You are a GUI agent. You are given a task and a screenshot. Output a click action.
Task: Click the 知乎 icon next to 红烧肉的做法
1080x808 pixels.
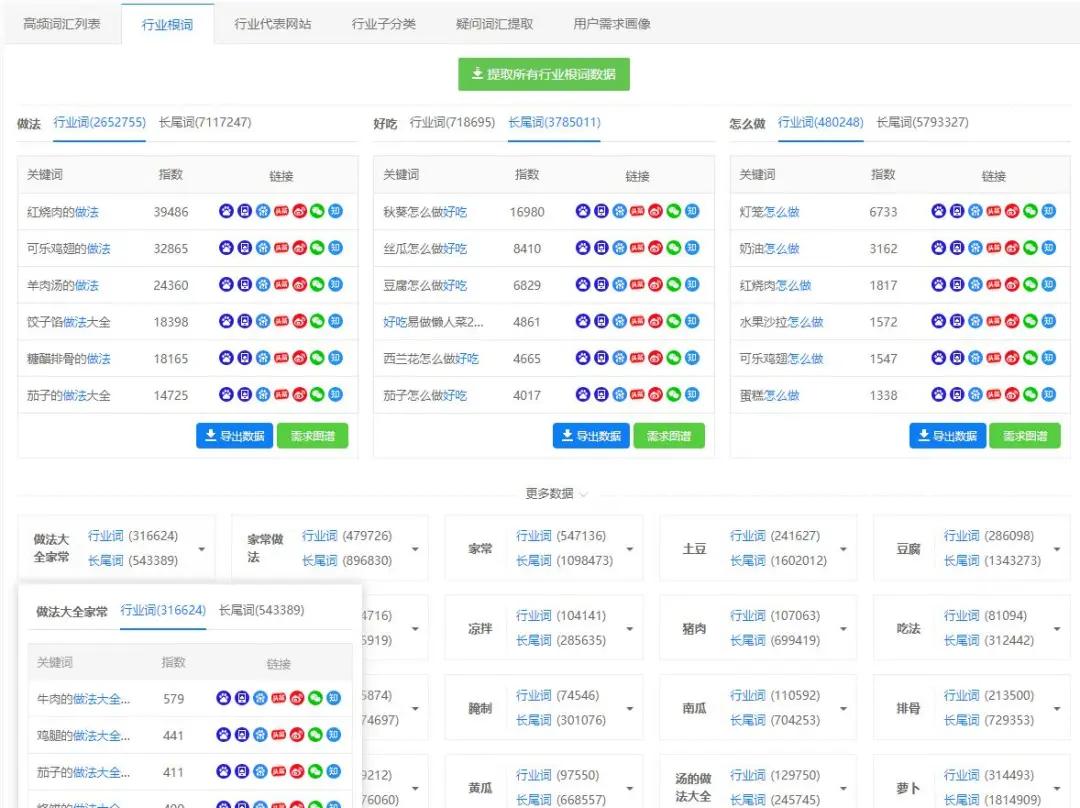click(335, 211)
